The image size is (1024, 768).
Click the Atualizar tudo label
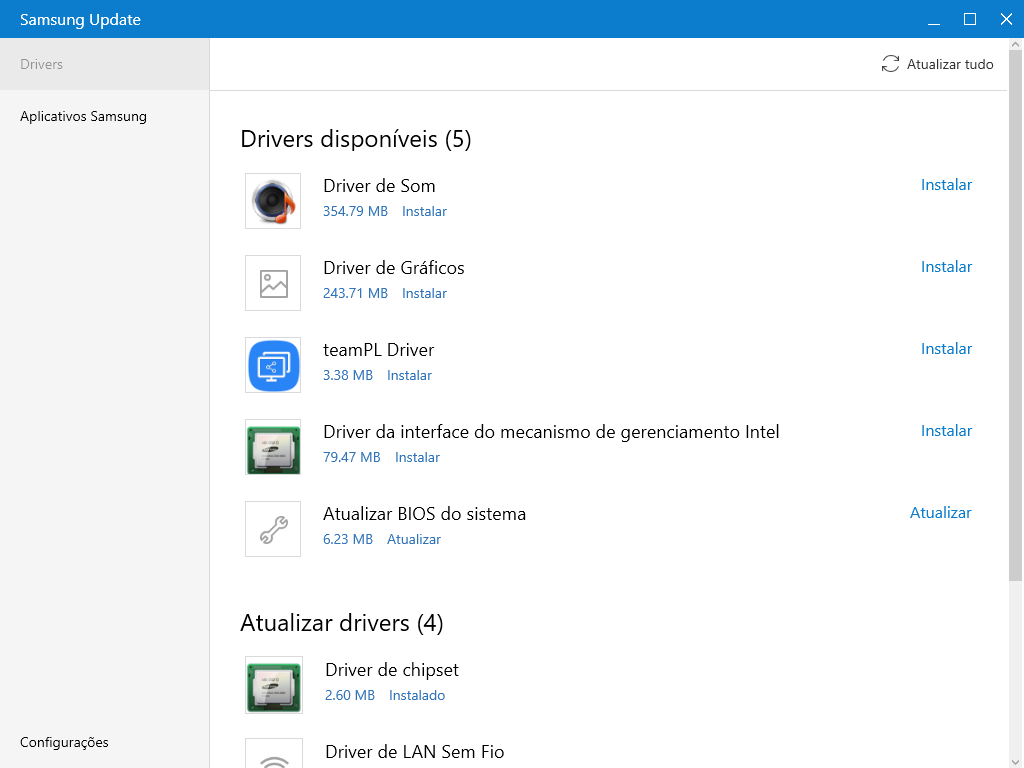coord(950,64)
